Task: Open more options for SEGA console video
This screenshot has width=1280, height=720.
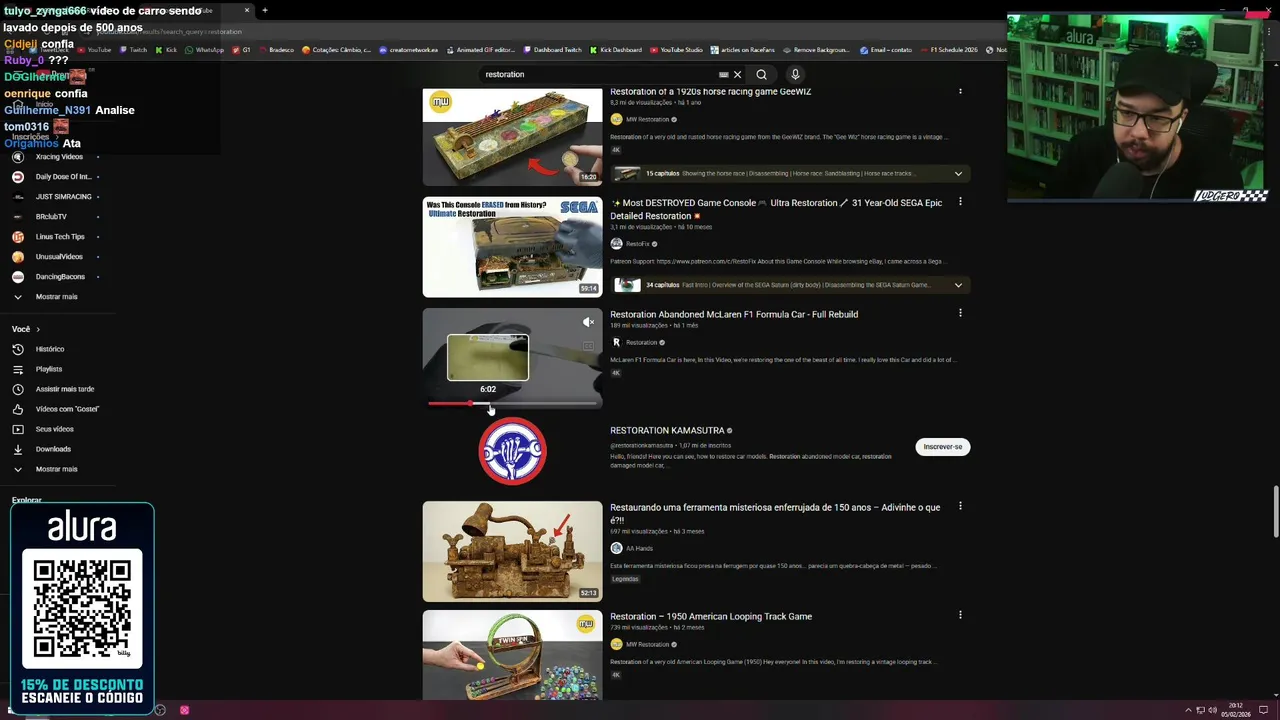Action: [x=960, y=202]
